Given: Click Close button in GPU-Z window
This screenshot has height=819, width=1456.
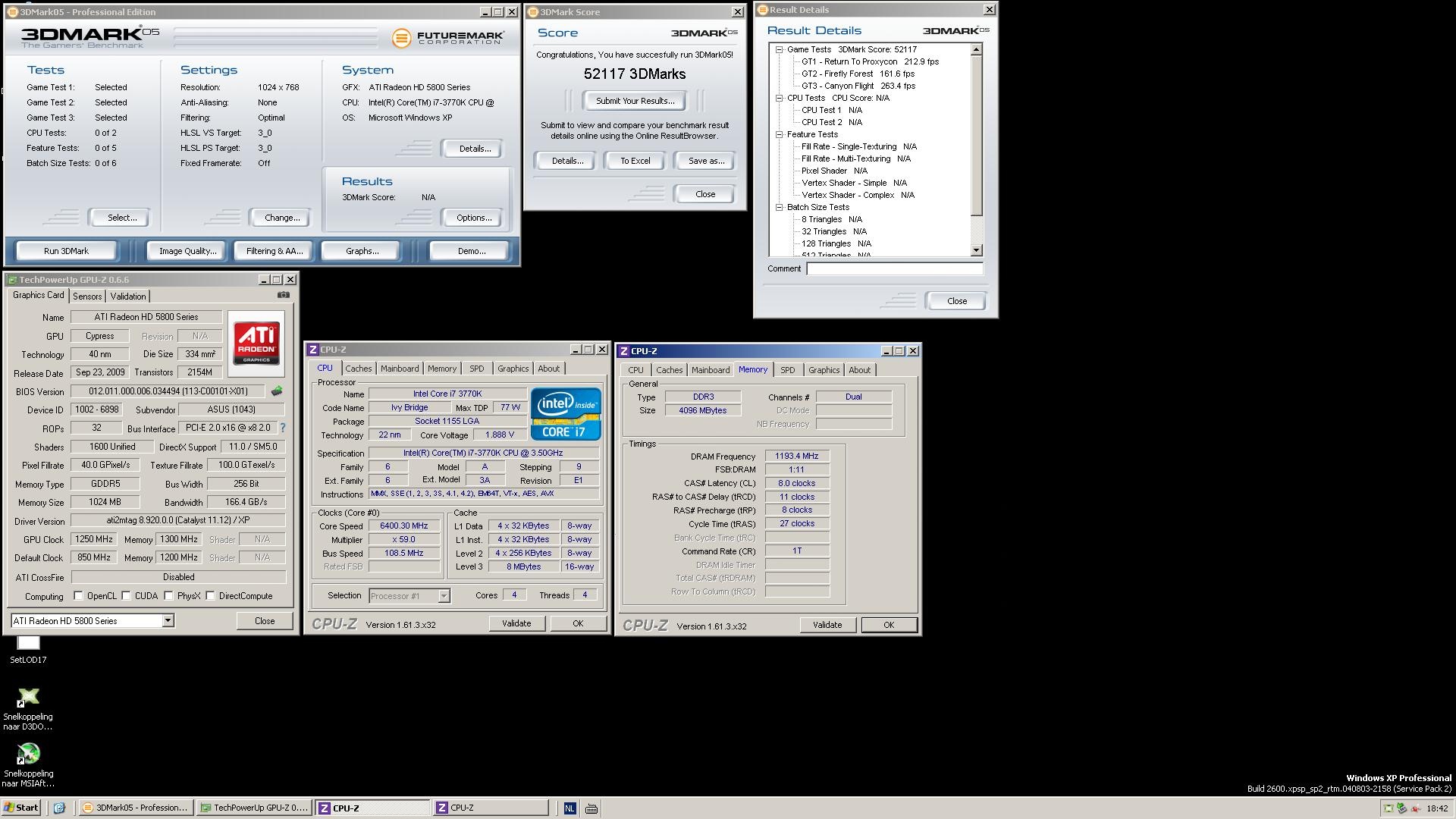Looking at the screenshot, I should 265,620.
